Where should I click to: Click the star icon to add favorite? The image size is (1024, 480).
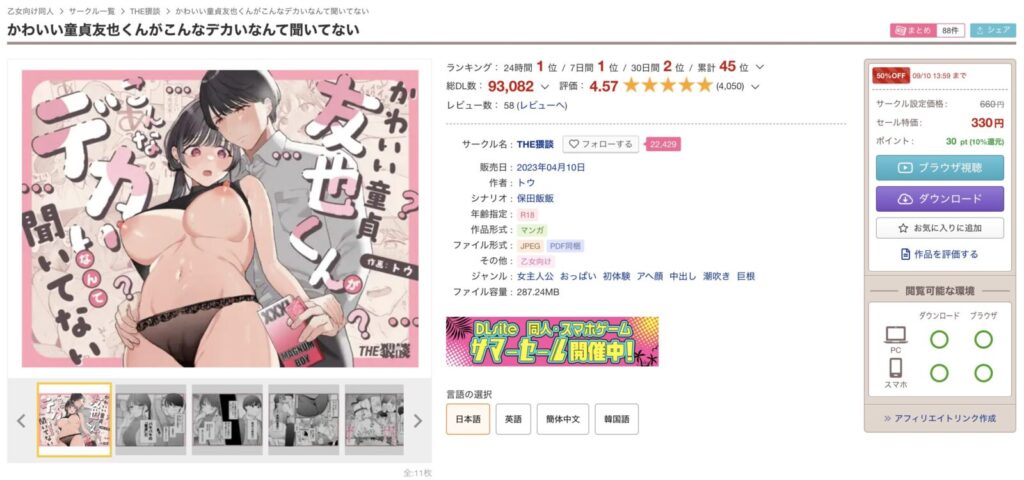(903, 228)
